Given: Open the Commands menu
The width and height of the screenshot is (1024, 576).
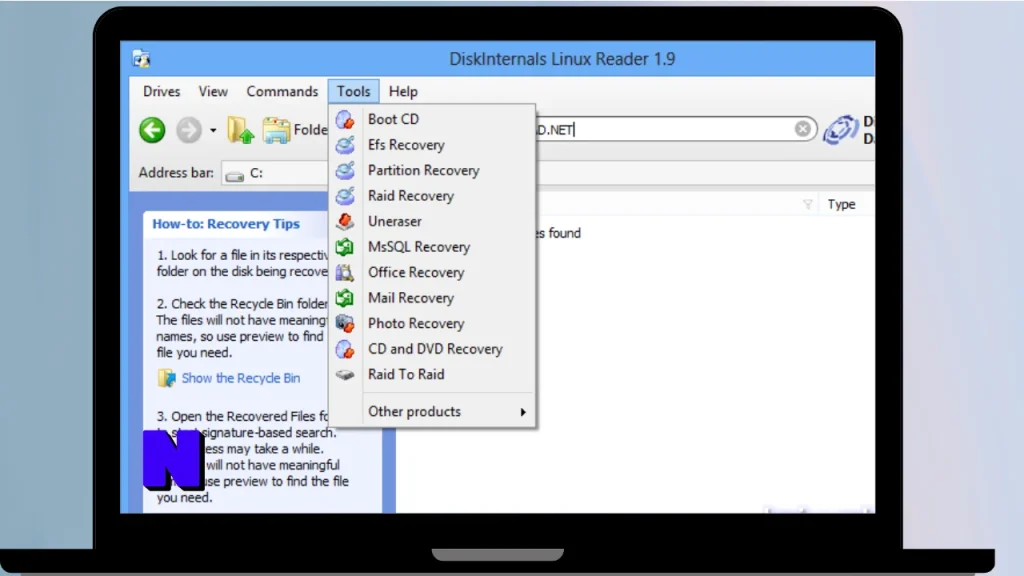Looking at the screenshot, I should (282, 91).
